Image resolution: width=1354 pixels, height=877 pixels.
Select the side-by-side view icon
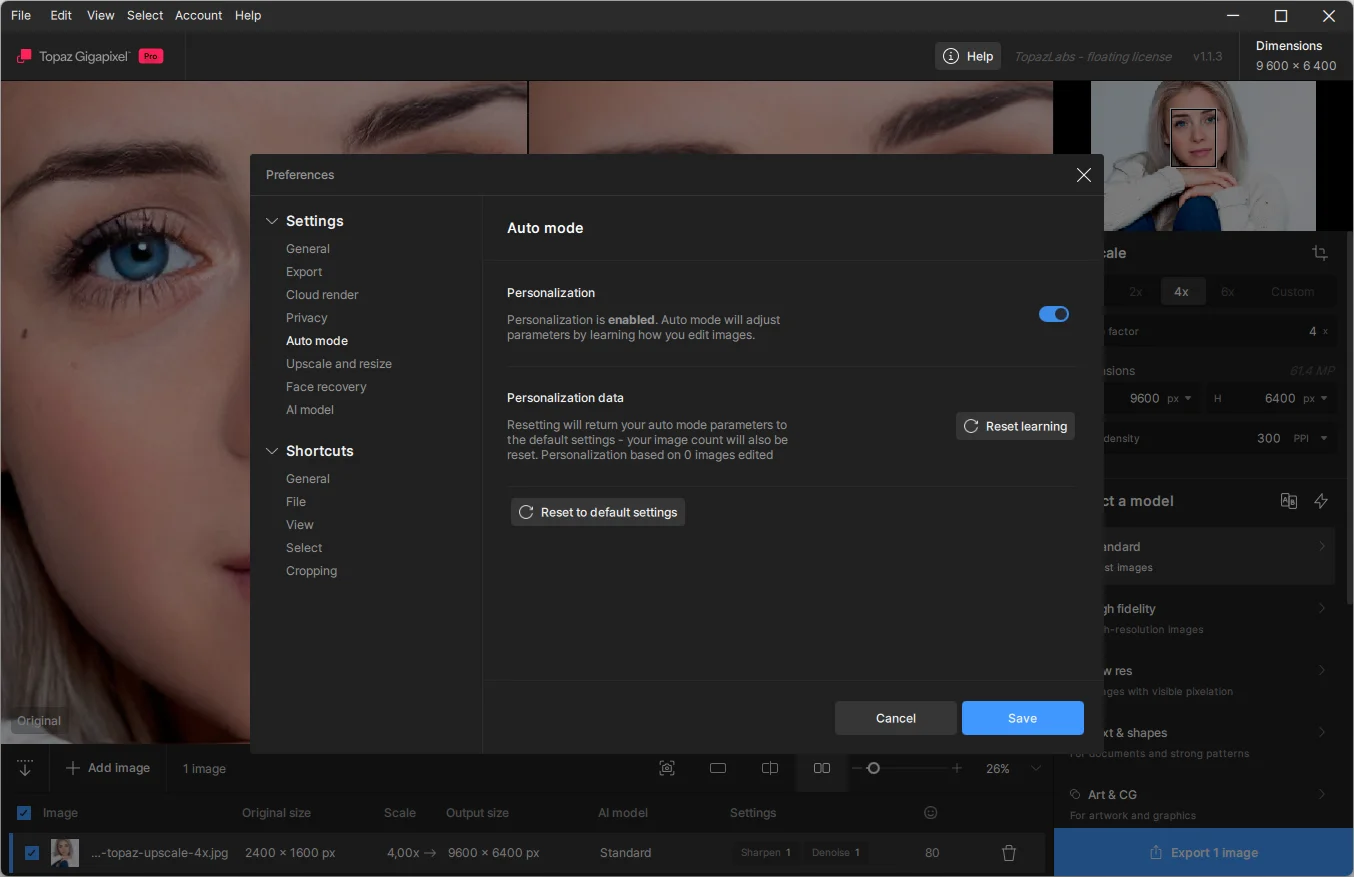pyautogui.click(x=822, y=768)
